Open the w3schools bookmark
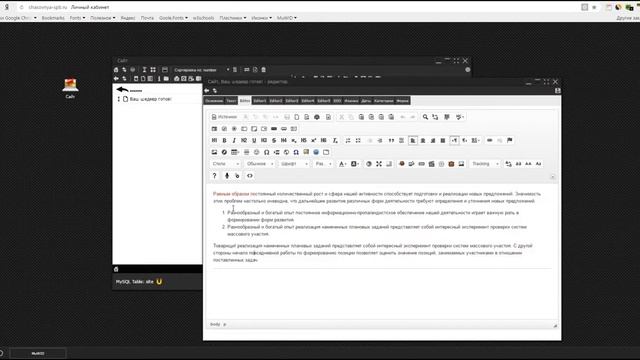This screenshot has width=640, height=360. tap(203, 18)
